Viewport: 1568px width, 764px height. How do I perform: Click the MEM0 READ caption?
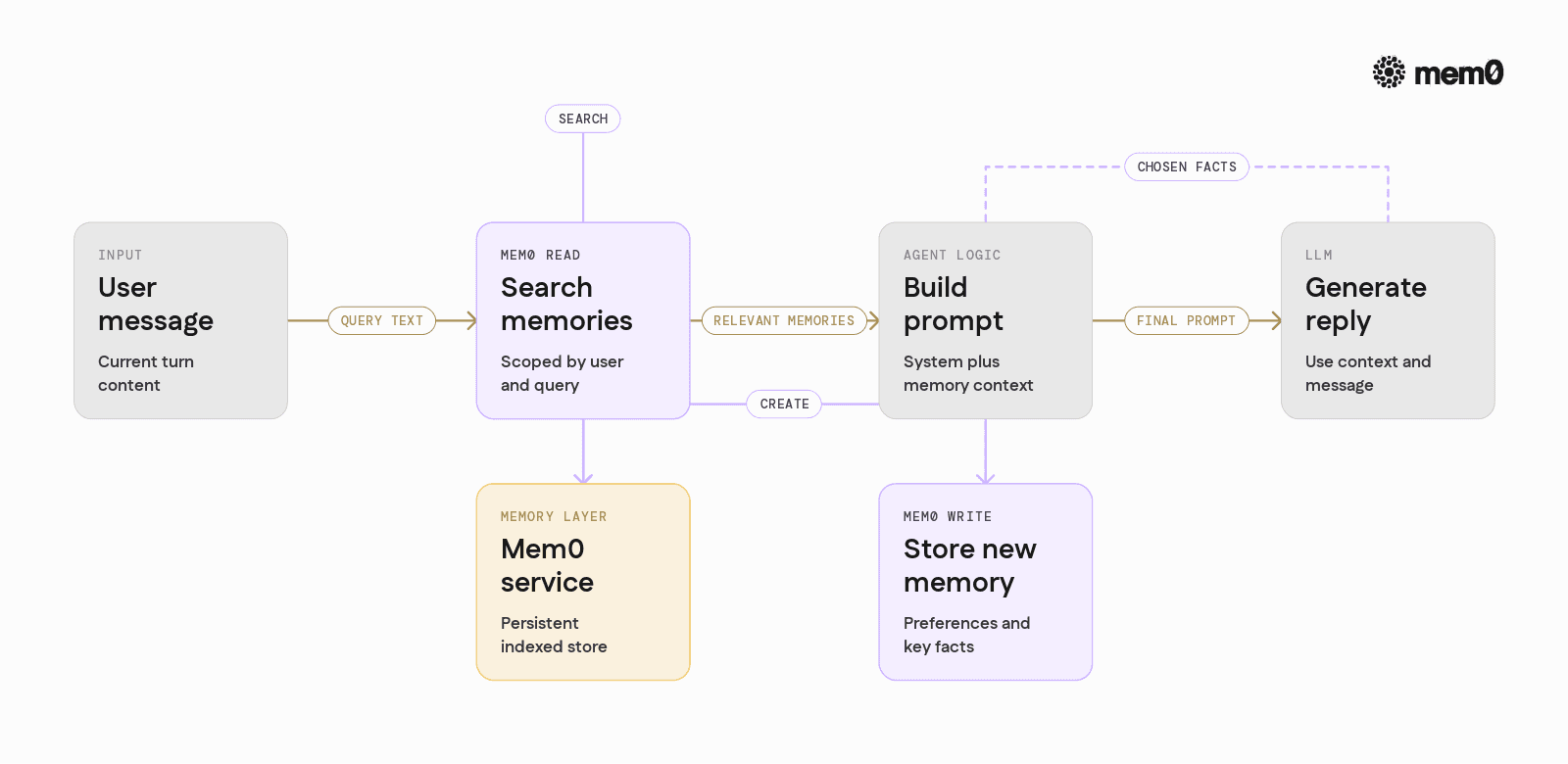(541, 255)
